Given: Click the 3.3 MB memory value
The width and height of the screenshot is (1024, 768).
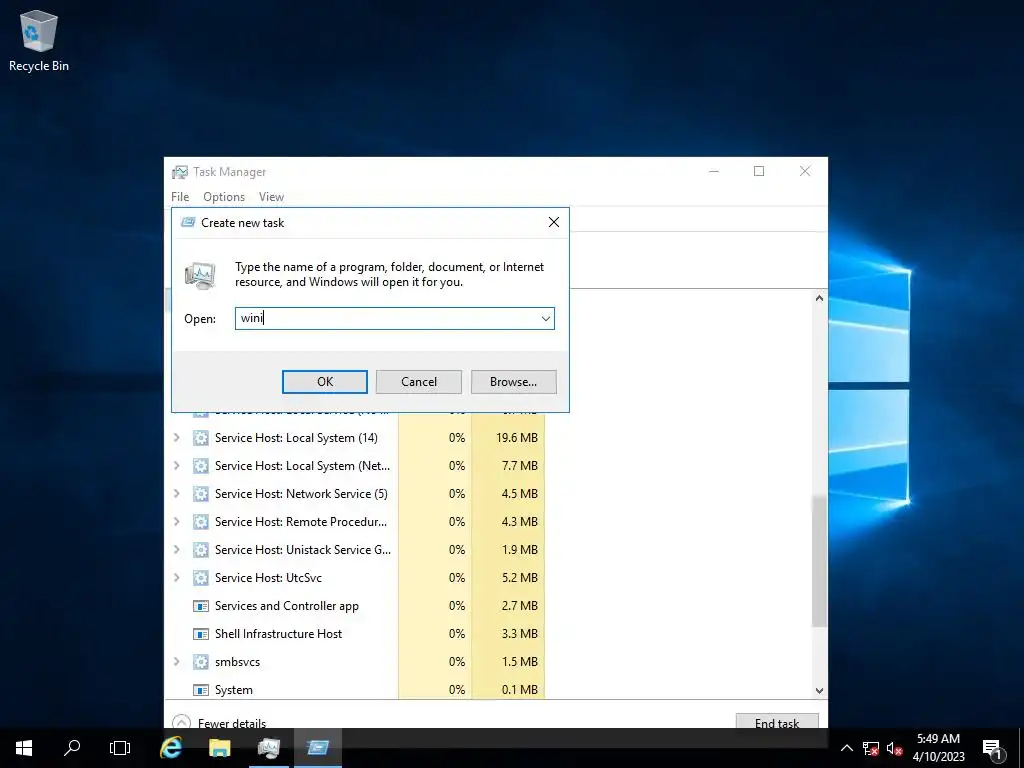Looking at the screenshot, I should (x=520, y=634).
